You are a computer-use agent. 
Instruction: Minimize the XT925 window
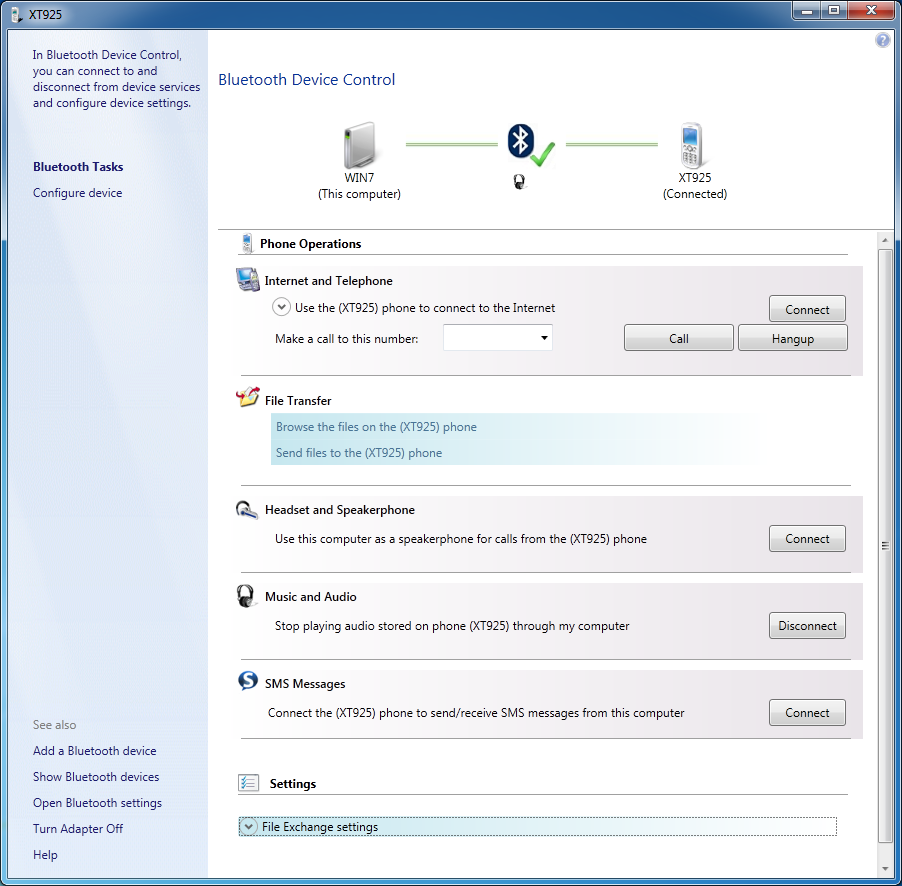pos(807,10)
